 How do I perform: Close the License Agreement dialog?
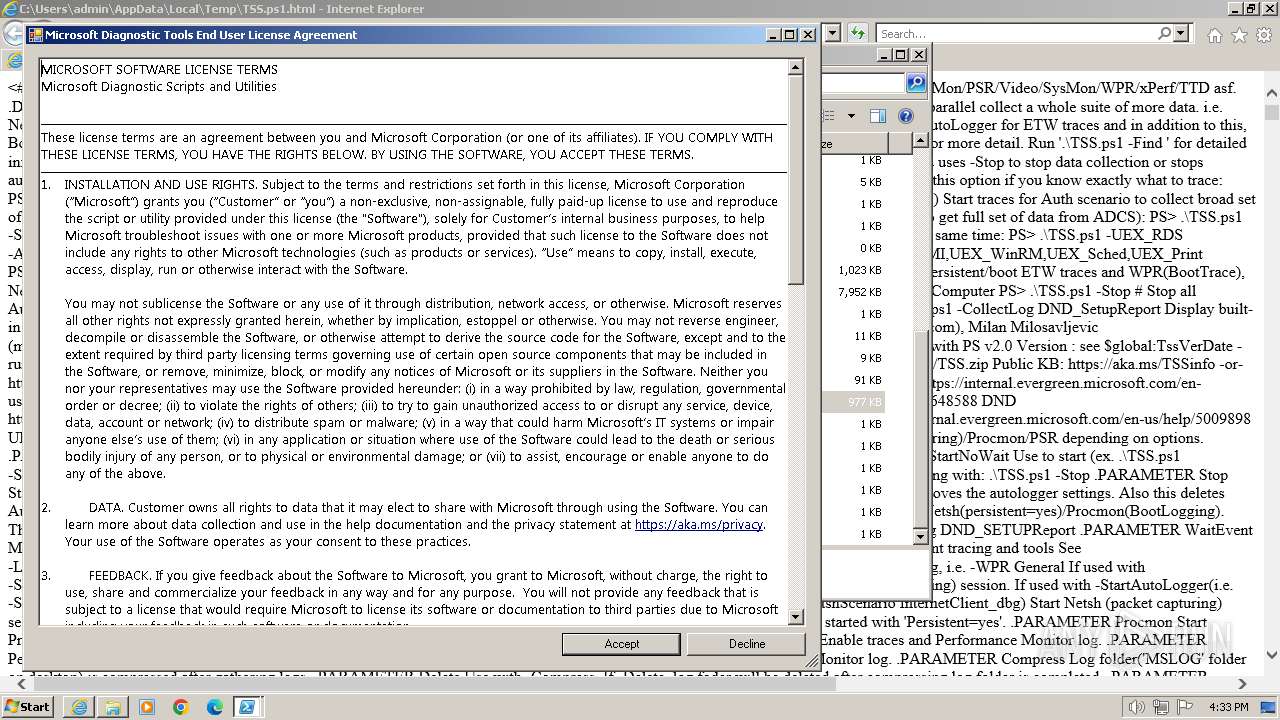[808, 34]
